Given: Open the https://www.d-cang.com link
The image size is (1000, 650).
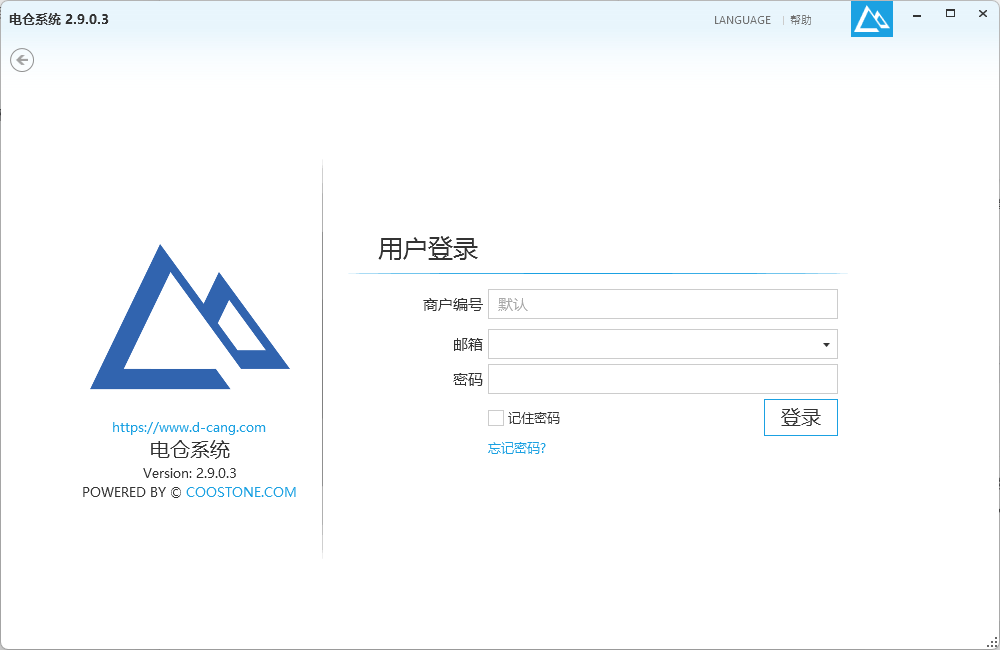Looking at the screenshot, I should 189,427.
